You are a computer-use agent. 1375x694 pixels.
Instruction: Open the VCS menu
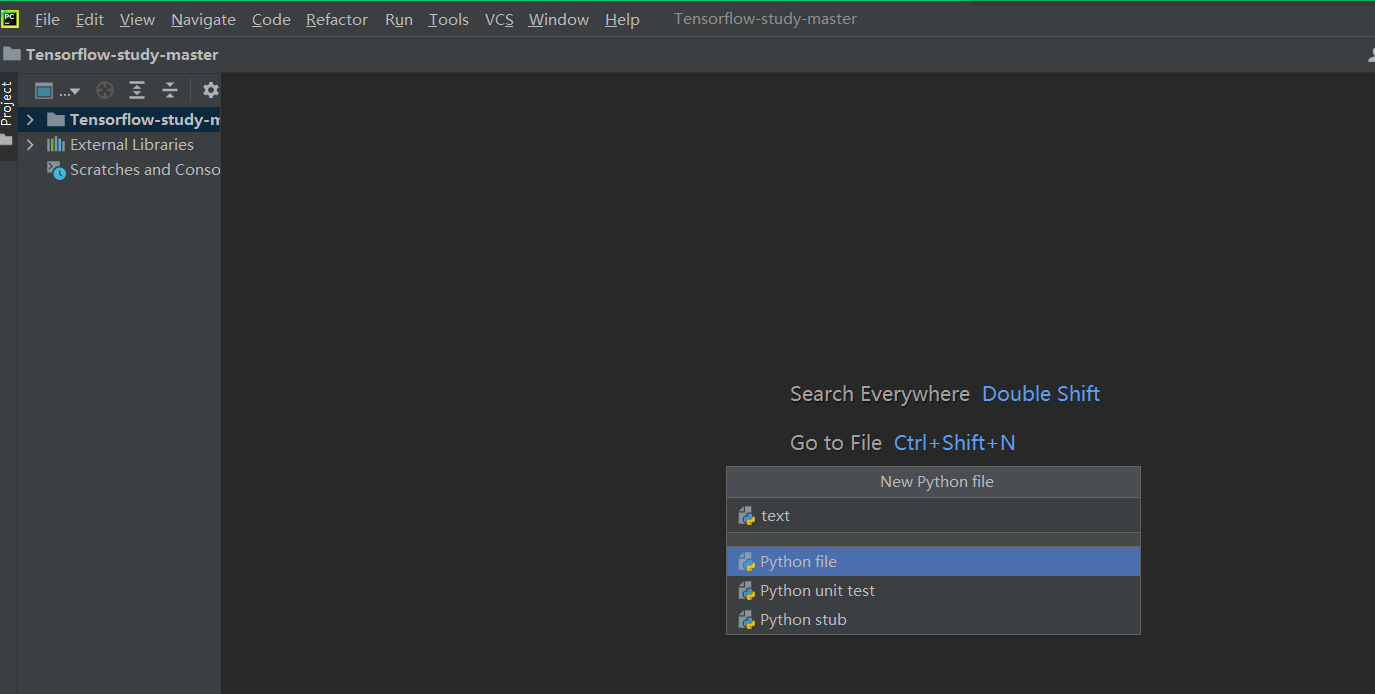pyautogui.click(x=499, y=19)
